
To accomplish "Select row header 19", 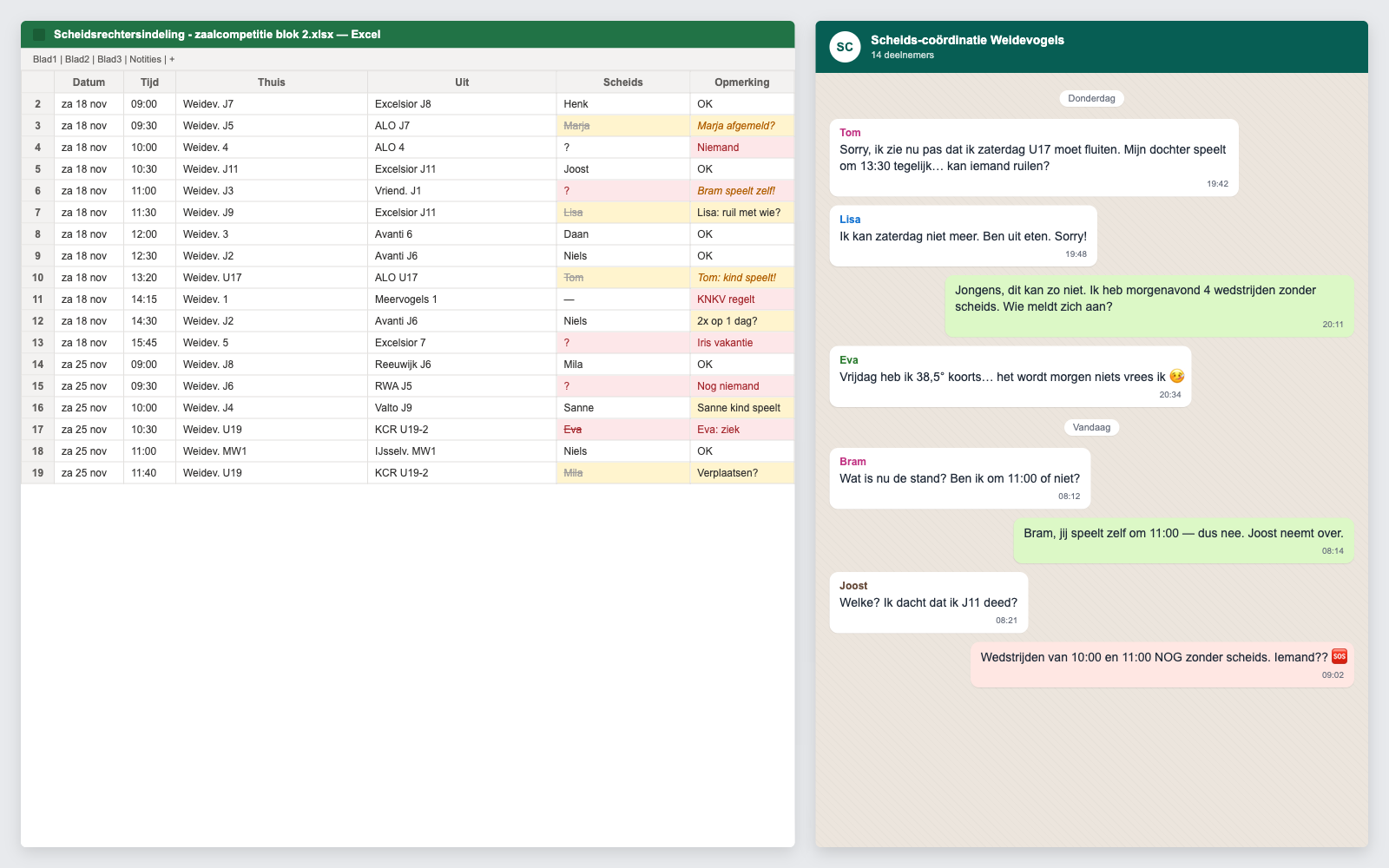I will pos(37,473).
